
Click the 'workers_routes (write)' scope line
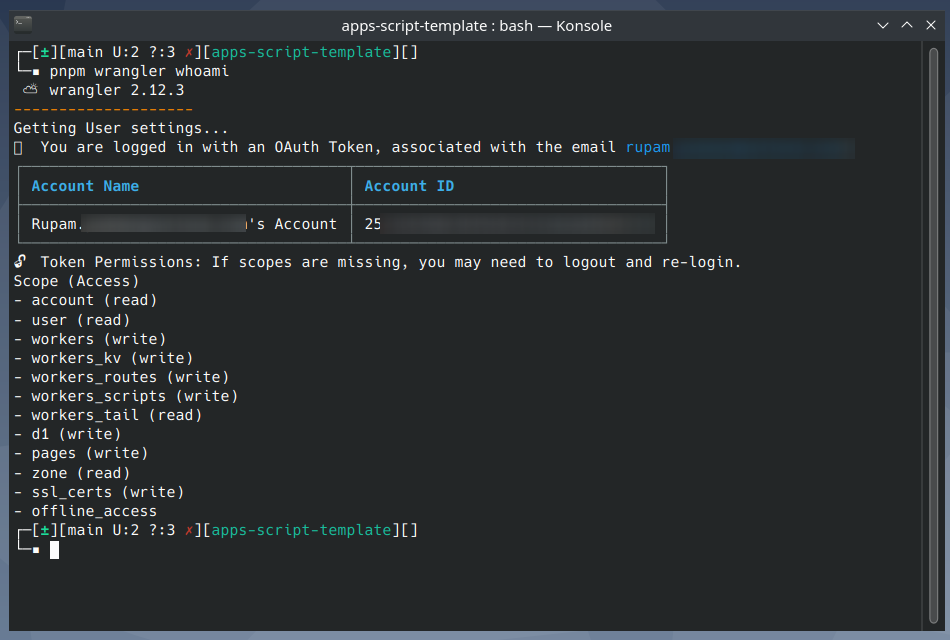[x=121, y=377]
